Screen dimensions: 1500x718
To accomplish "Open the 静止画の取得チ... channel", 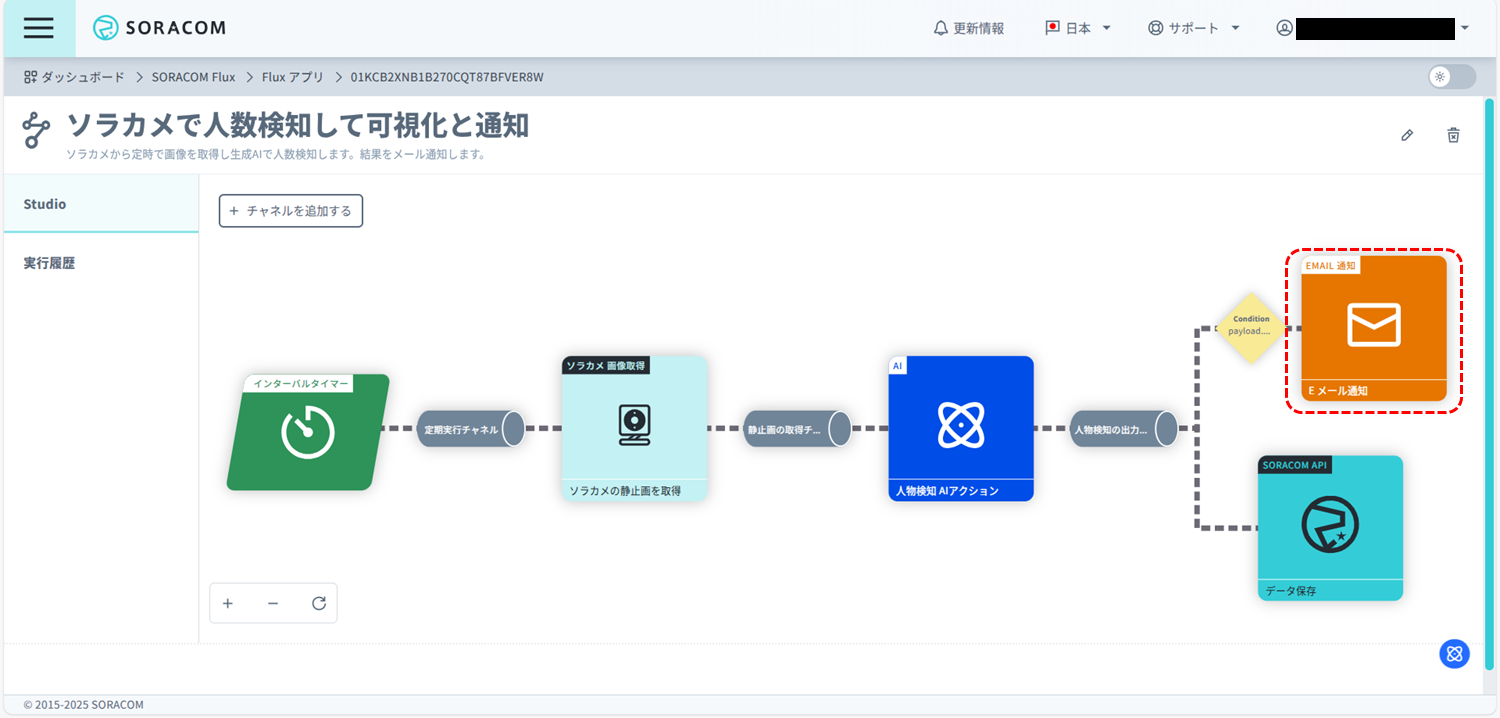I will click(797, 429).
